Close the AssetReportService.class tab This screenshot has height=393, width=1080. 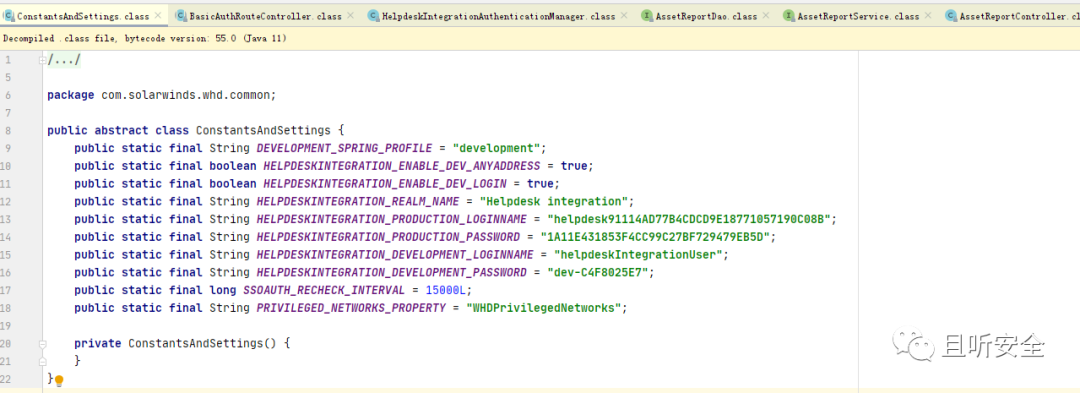point(928,16)
